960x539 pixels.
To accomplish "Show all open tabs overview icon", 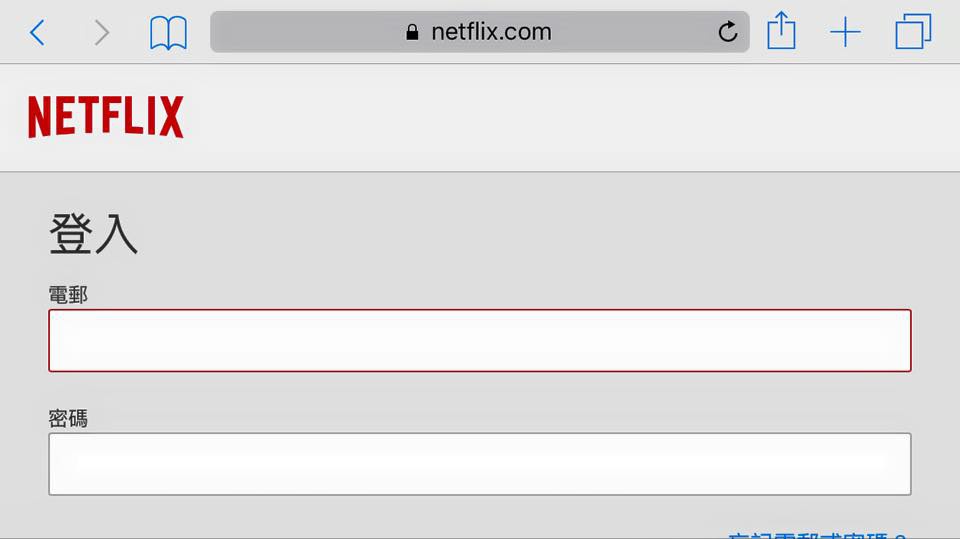I will click(x=913, y=31).
